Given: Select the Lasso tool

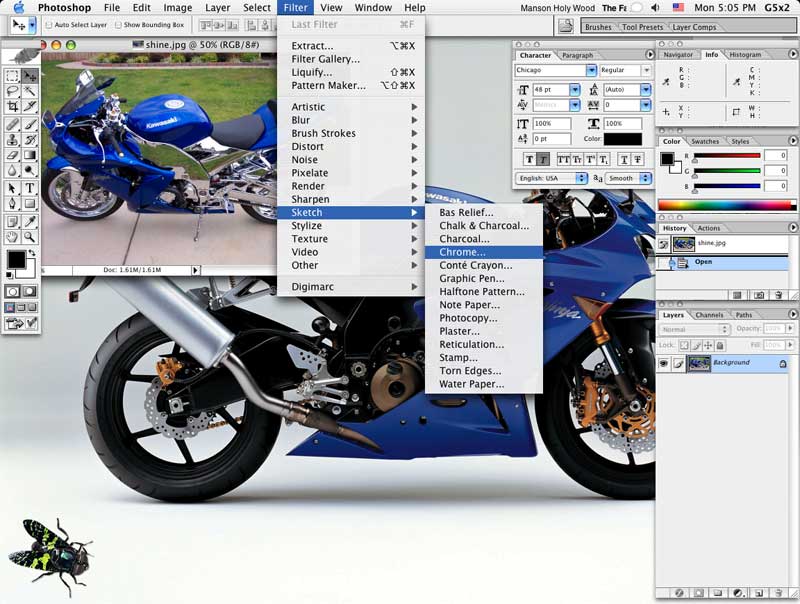Looking at the screenshot, I should 12,91.
